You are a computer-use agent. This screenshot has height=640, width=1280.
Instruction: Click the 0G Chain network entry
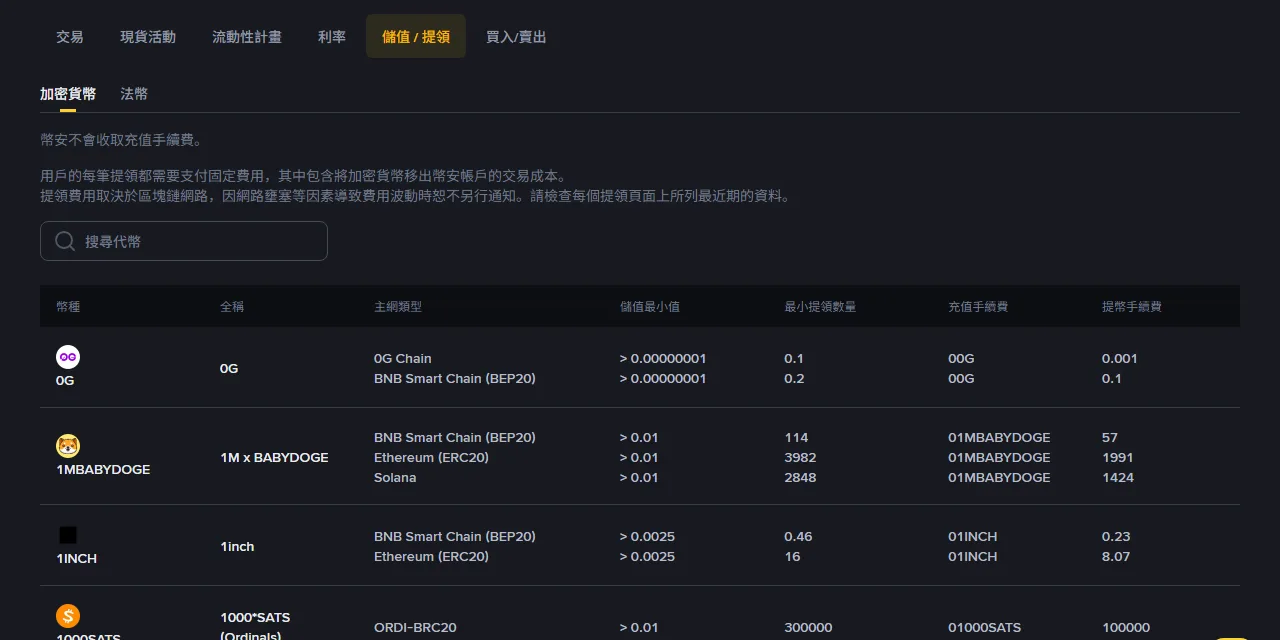(x=403, y=359)
